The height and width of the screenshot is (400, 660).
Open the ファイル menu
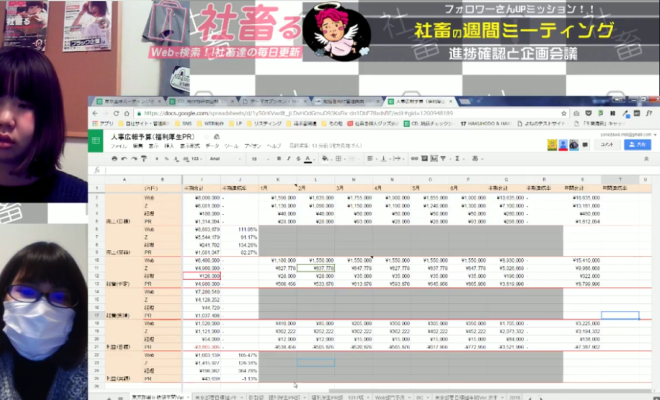pyautogui.click(x=119, y=145)
